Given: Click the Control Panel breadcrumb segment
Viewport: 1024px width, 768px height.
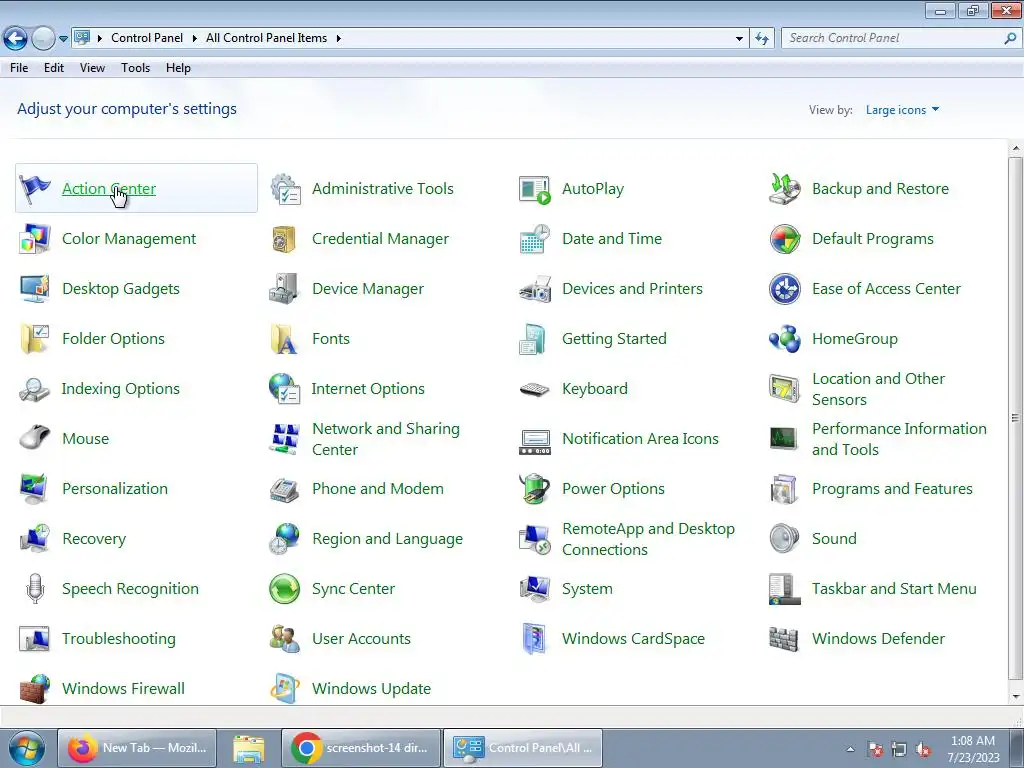Looking at the screenshot, I should click(147, 39).
